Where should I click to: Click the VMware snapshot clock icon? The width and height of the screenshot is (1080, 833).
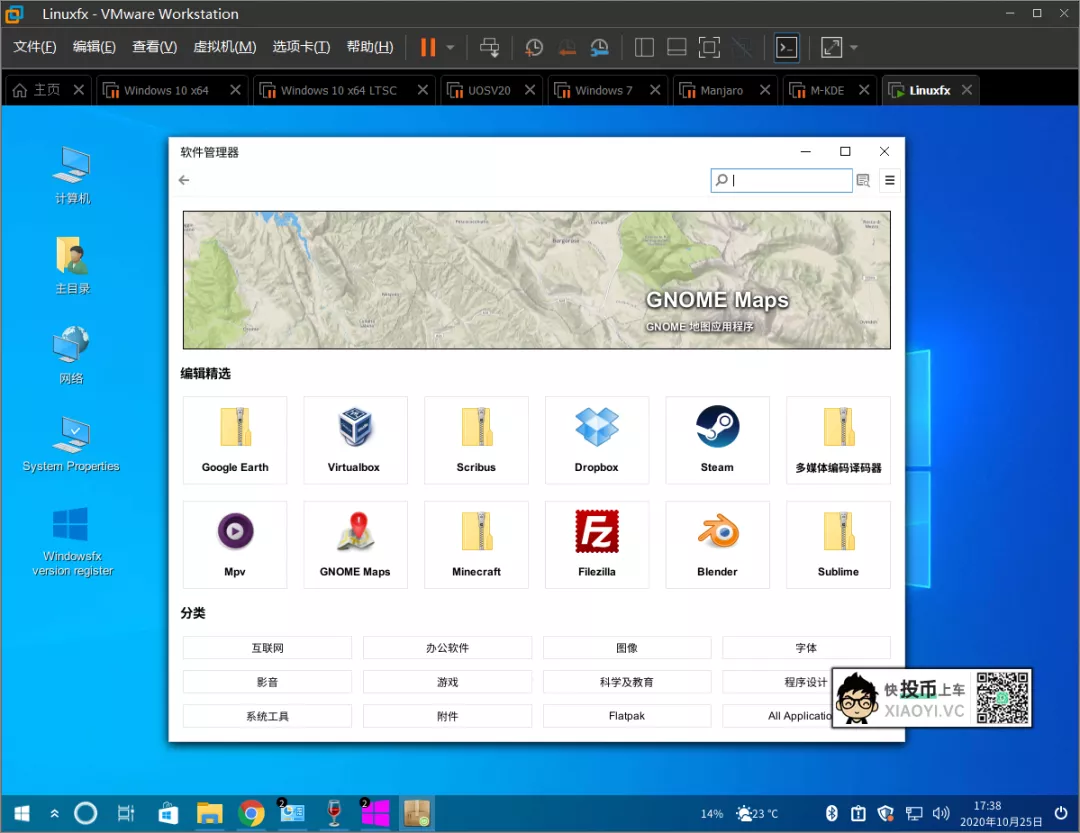534,47
